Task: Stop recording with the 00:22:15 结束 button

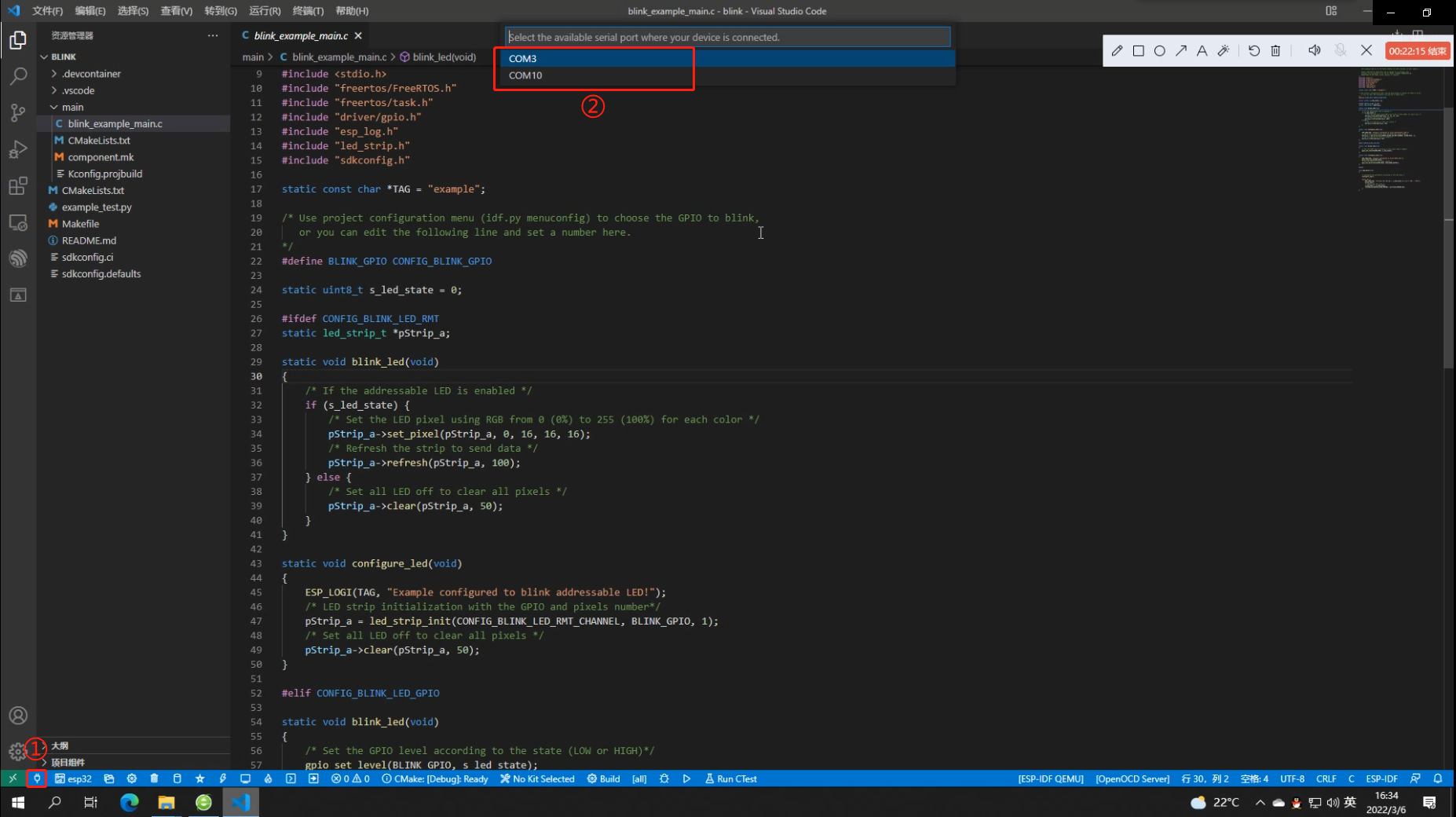Action: (1418, 51)
